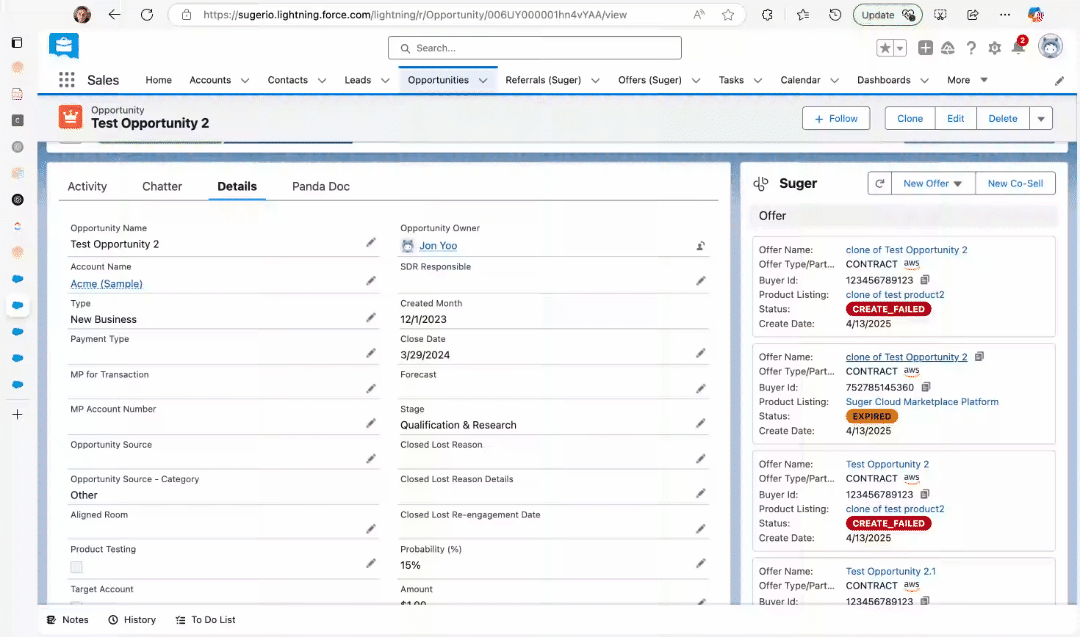Create a New Co-Sell

[1015, 183]
